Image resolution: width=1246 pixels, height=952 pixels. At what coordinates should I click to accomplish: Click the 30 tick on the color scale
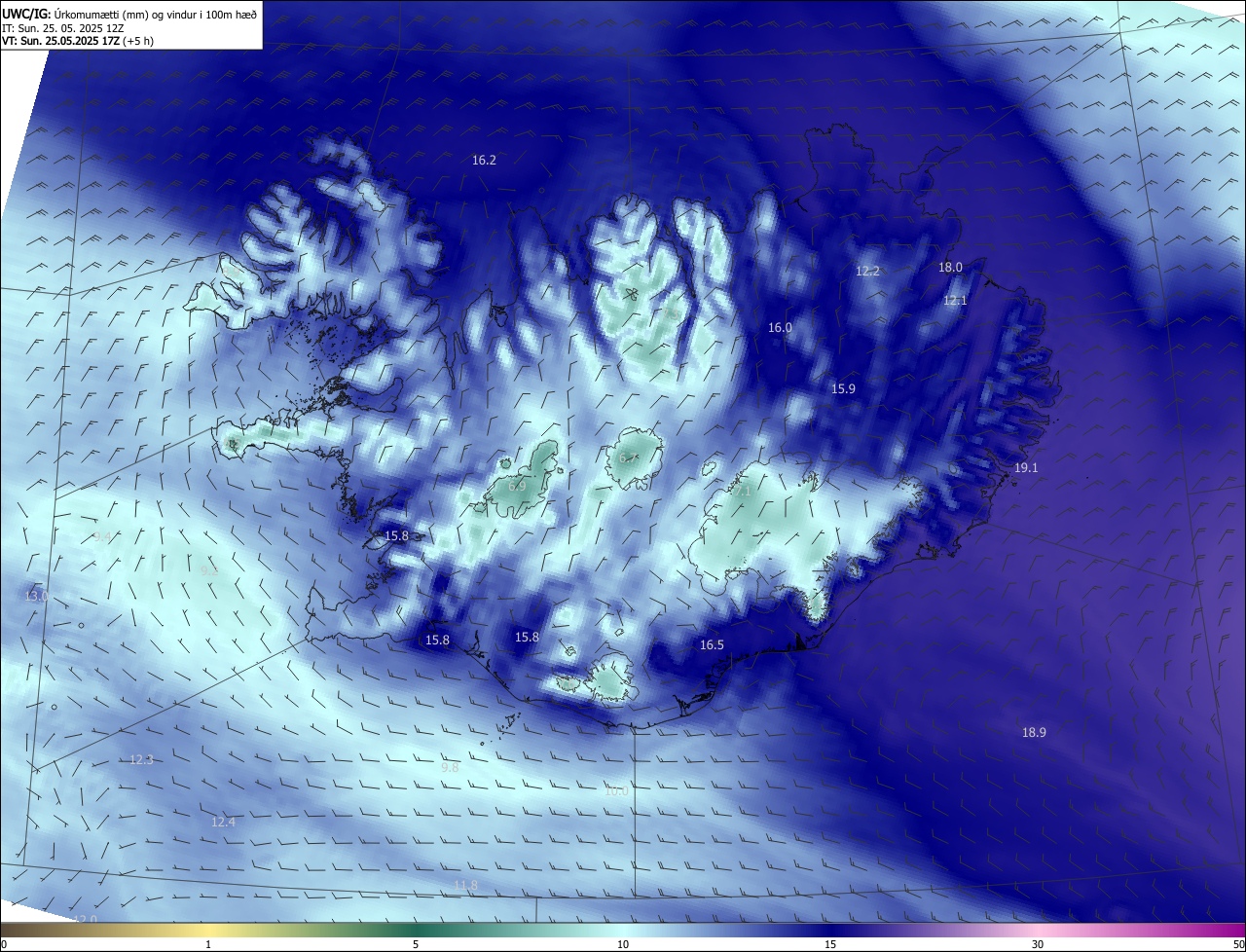click(x=1038, y=945)
